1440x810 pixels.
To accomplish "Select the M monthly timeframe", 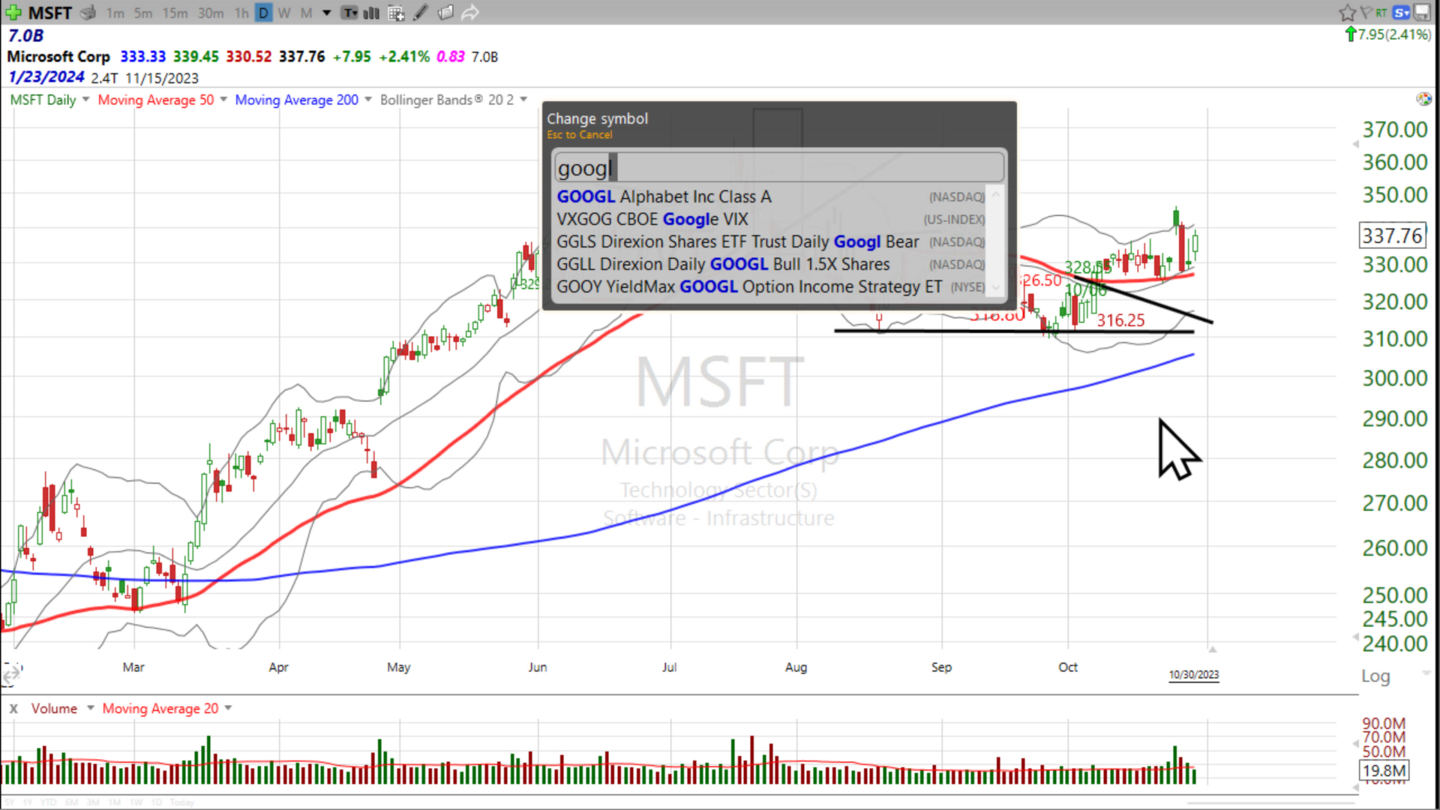I will [x=306, y=13].
